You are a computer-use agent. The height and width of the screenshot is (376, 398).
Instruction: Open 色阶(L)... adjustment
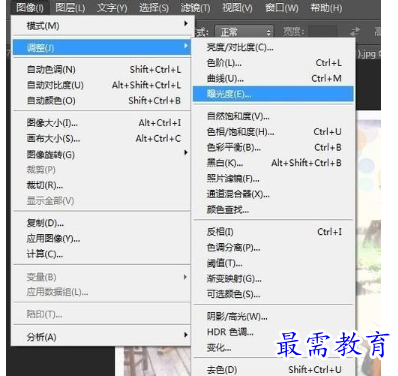click(x=273, y=63)
